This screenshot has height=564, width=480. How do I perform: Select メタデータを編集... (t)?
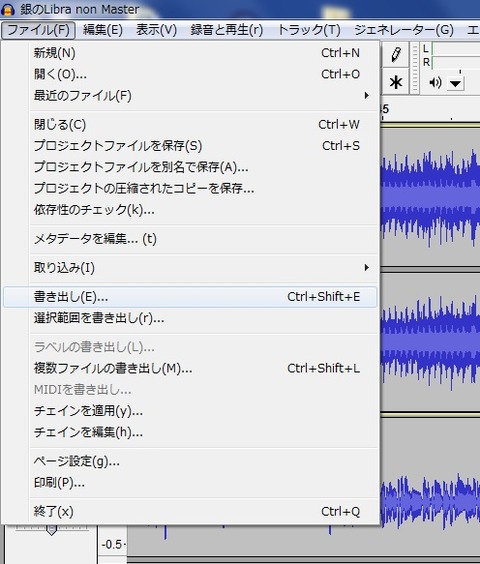190,239
